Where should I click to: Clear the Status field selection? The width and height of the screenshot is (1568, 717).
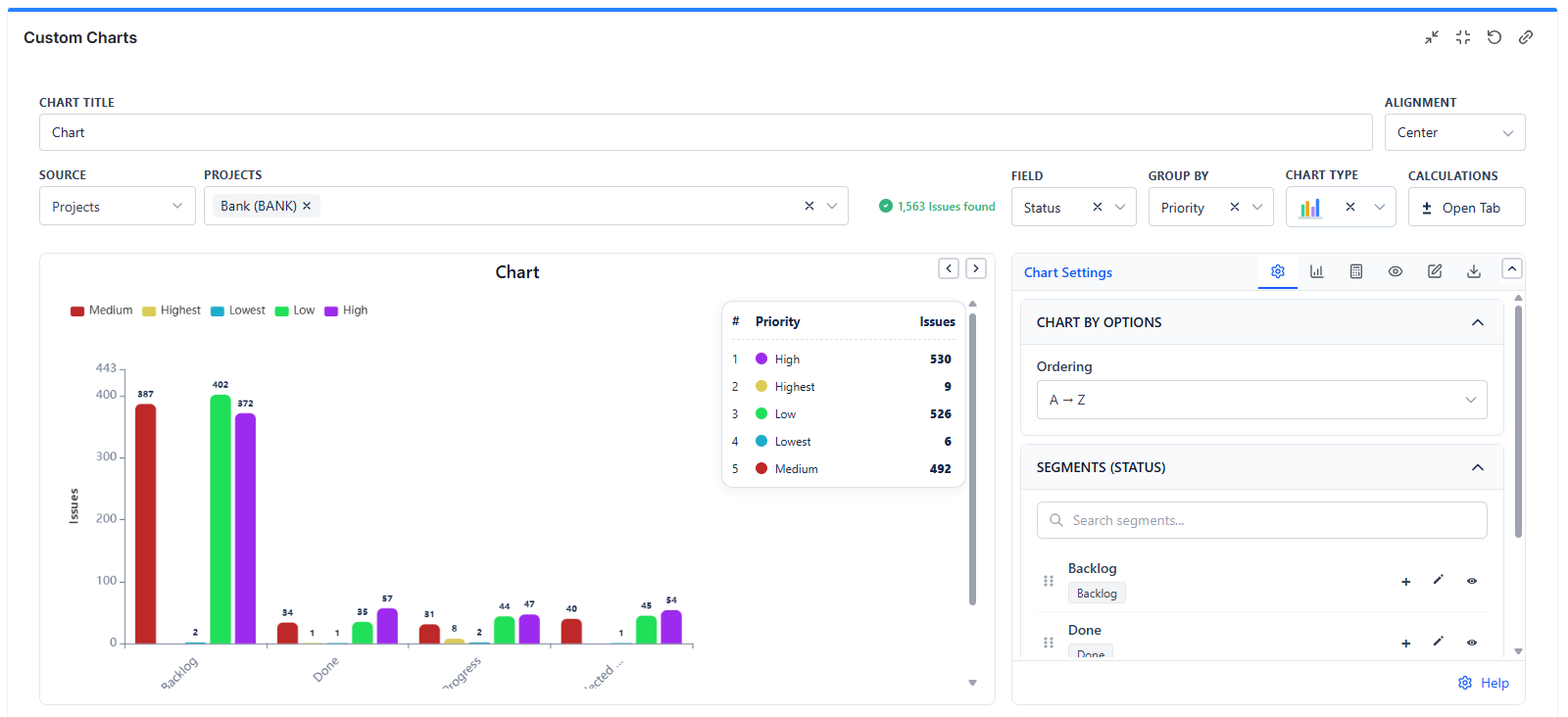pyautogui.click(x=1098, y=207)
